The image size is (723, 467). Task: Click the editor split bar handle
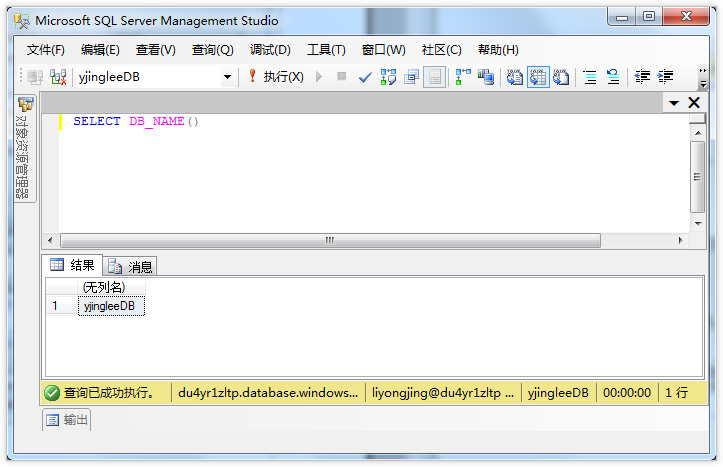pyautogui.click(x=697, y=118)
